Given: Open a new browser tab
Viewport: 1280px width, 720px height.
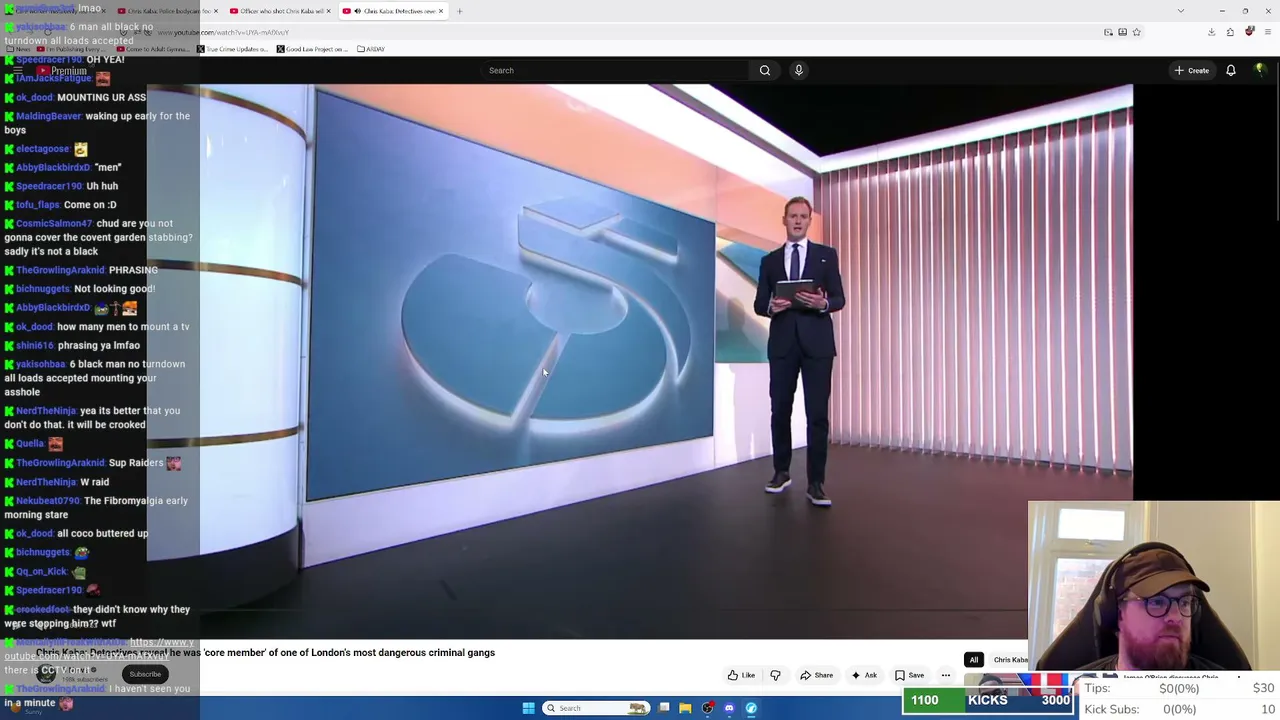Looking at the screenshot, I should (459, 11).
